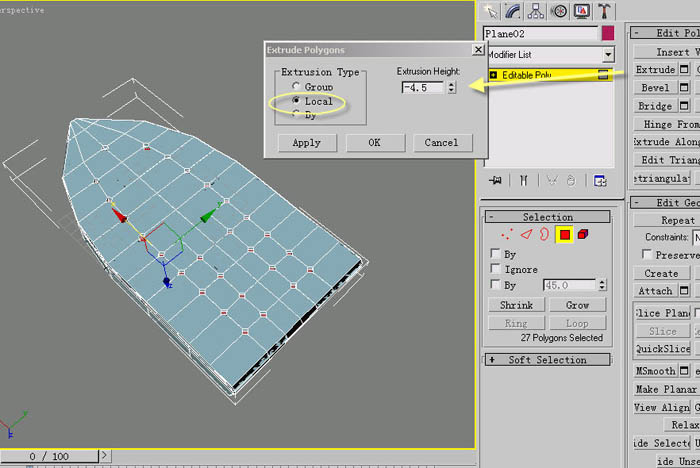Open the Create command panel tab
Screen dimensions: 700x468
tap(492, 11)
